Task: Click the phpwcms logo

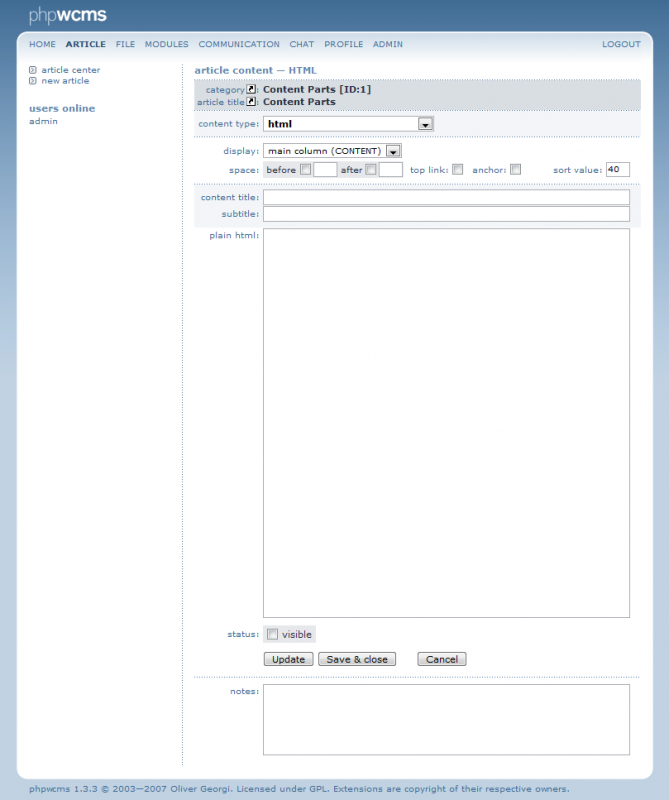Action: tap(67, 15)
